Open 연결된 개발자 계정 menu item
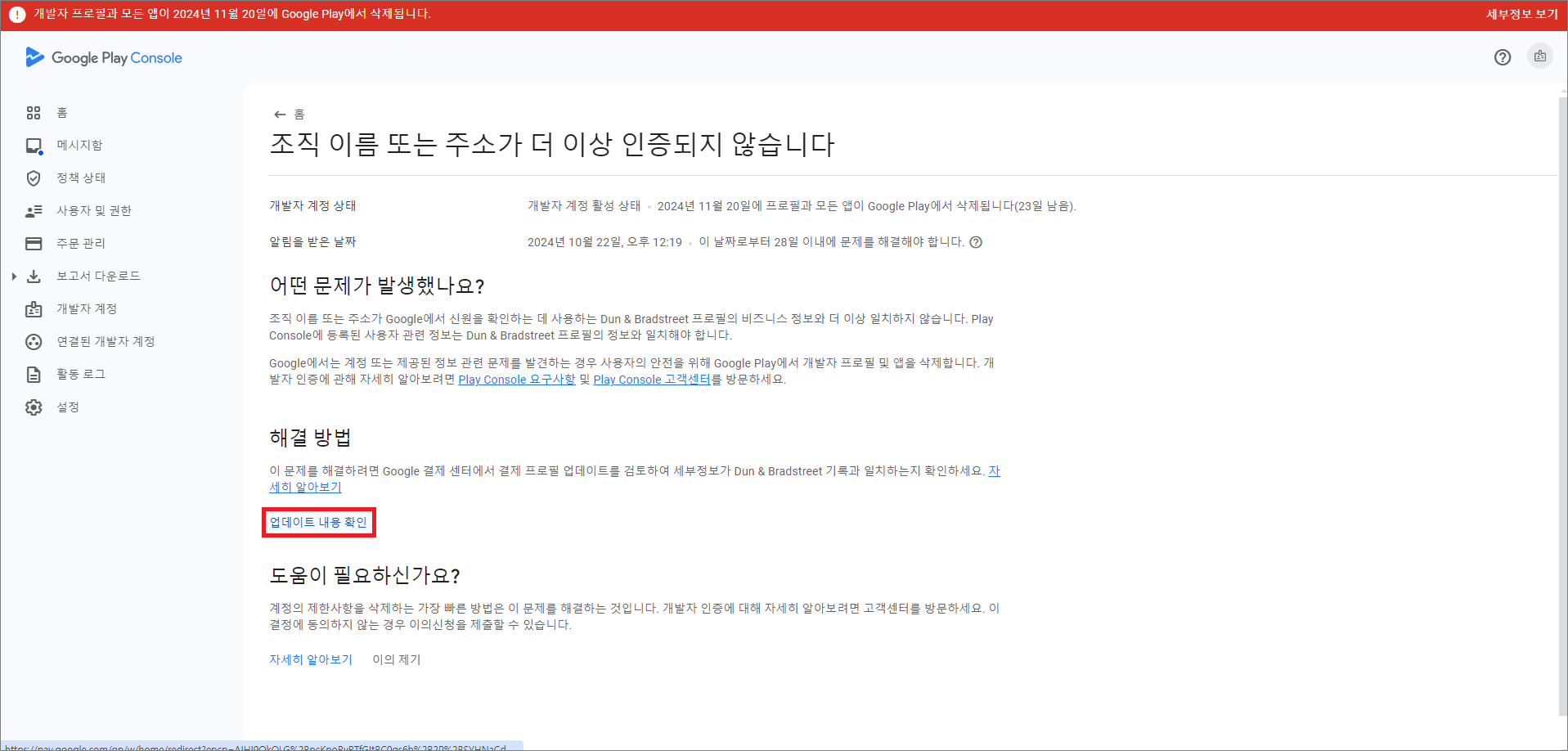 [106, 342]
